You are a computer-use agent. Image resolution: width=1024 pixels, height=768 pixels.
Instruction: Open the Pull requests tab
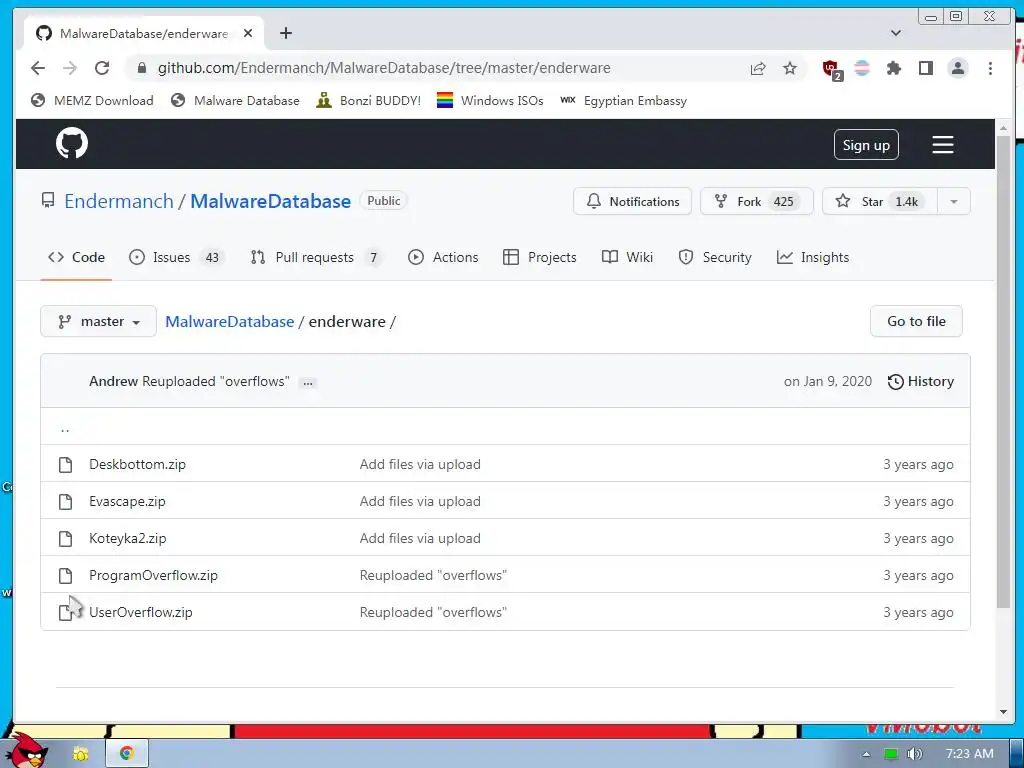click(x=317, y=257)
